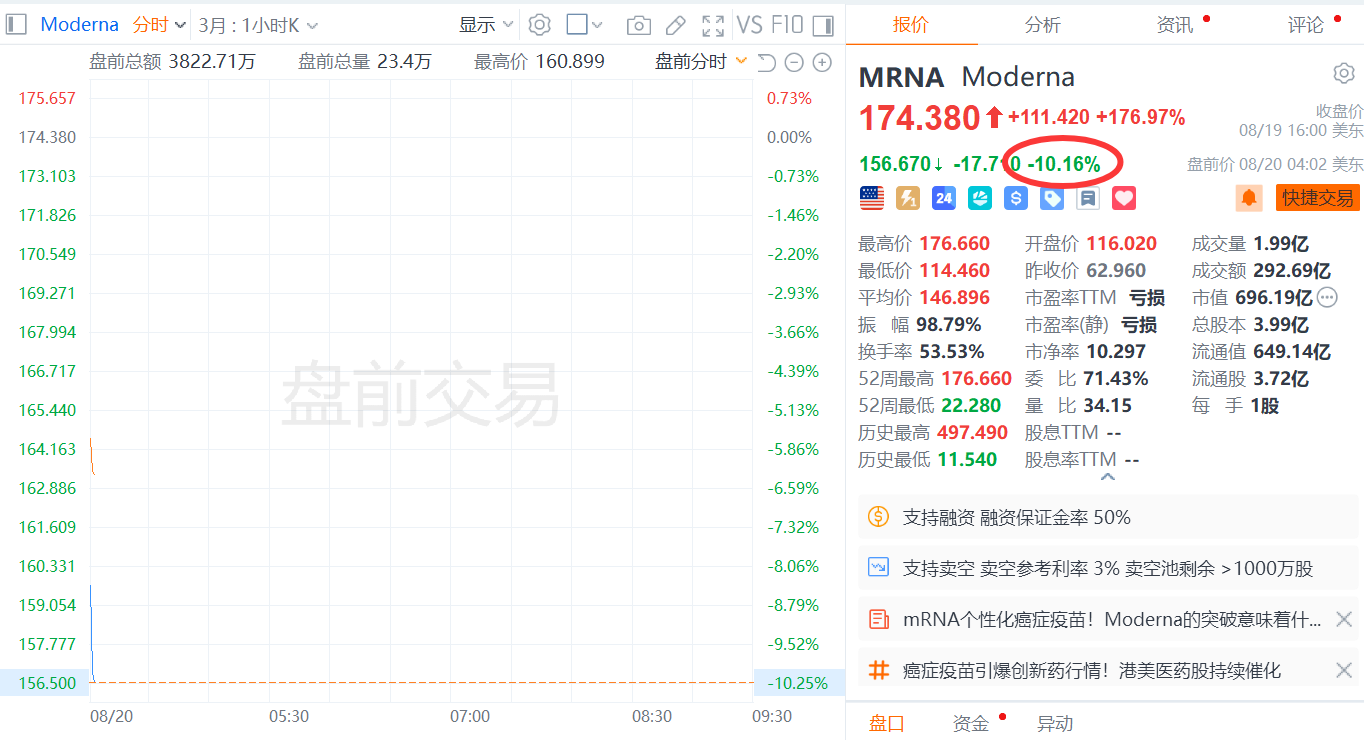Open the 癌症疫苗引爆创新药行情 topic link
This screenshot has width=1364, height=740.
point(1092,670)
